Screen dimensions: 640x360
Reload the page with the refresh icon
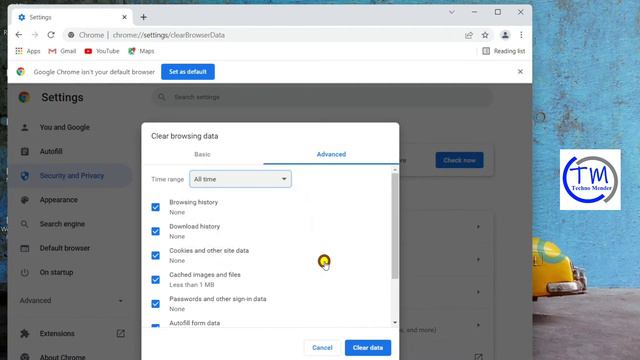pyautogui.click(x=51, y=35)
